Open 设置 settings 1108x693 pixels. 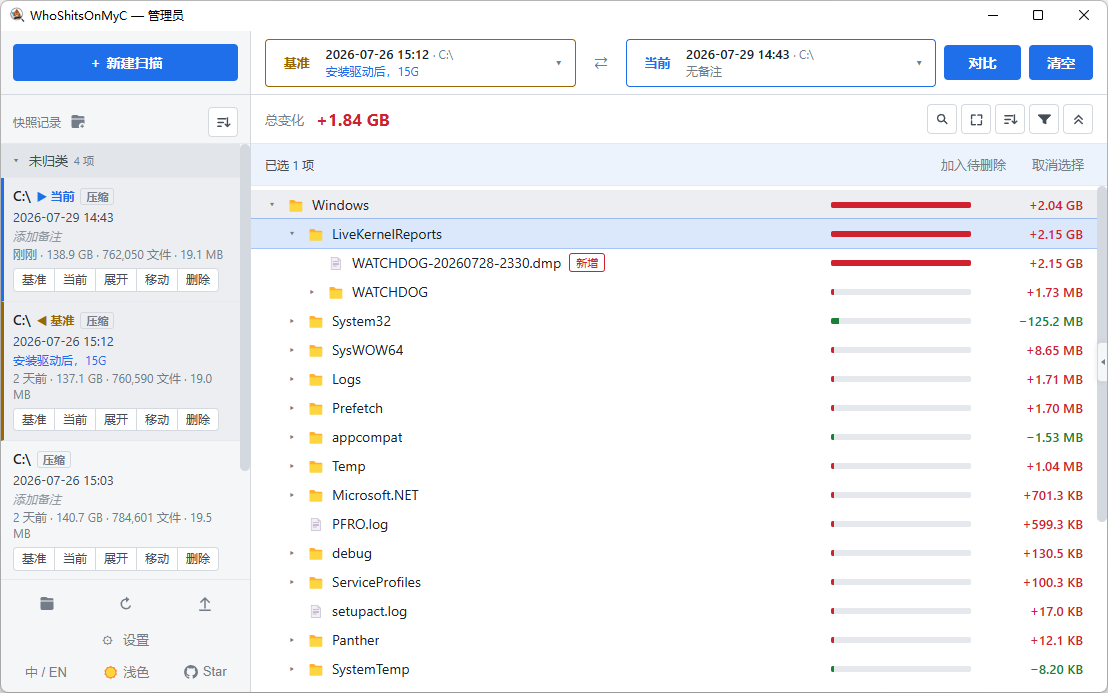[x=126, y=640]
